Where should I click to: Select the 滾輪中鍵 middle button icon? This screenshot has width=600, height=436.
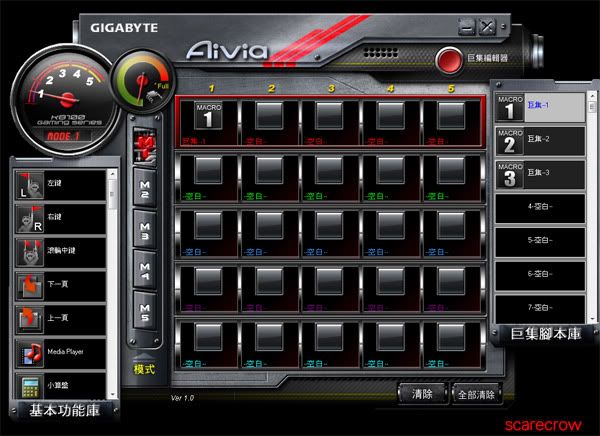pos(30,252)
